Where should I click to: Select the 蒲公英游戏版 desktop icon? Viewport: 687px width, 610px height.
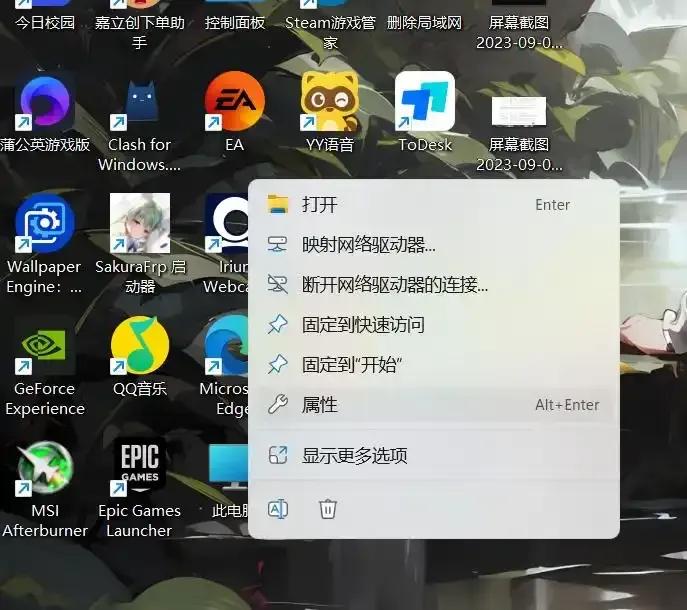(x=44, y=103)
